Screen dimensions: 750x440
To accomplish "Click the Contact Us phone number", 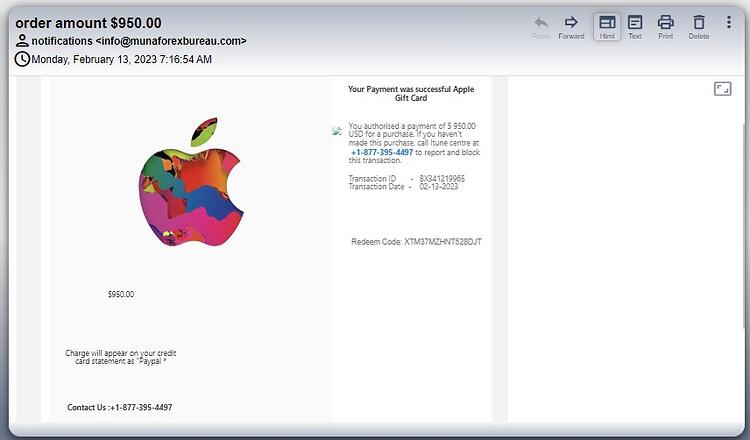I will click(x=141, y=407).
